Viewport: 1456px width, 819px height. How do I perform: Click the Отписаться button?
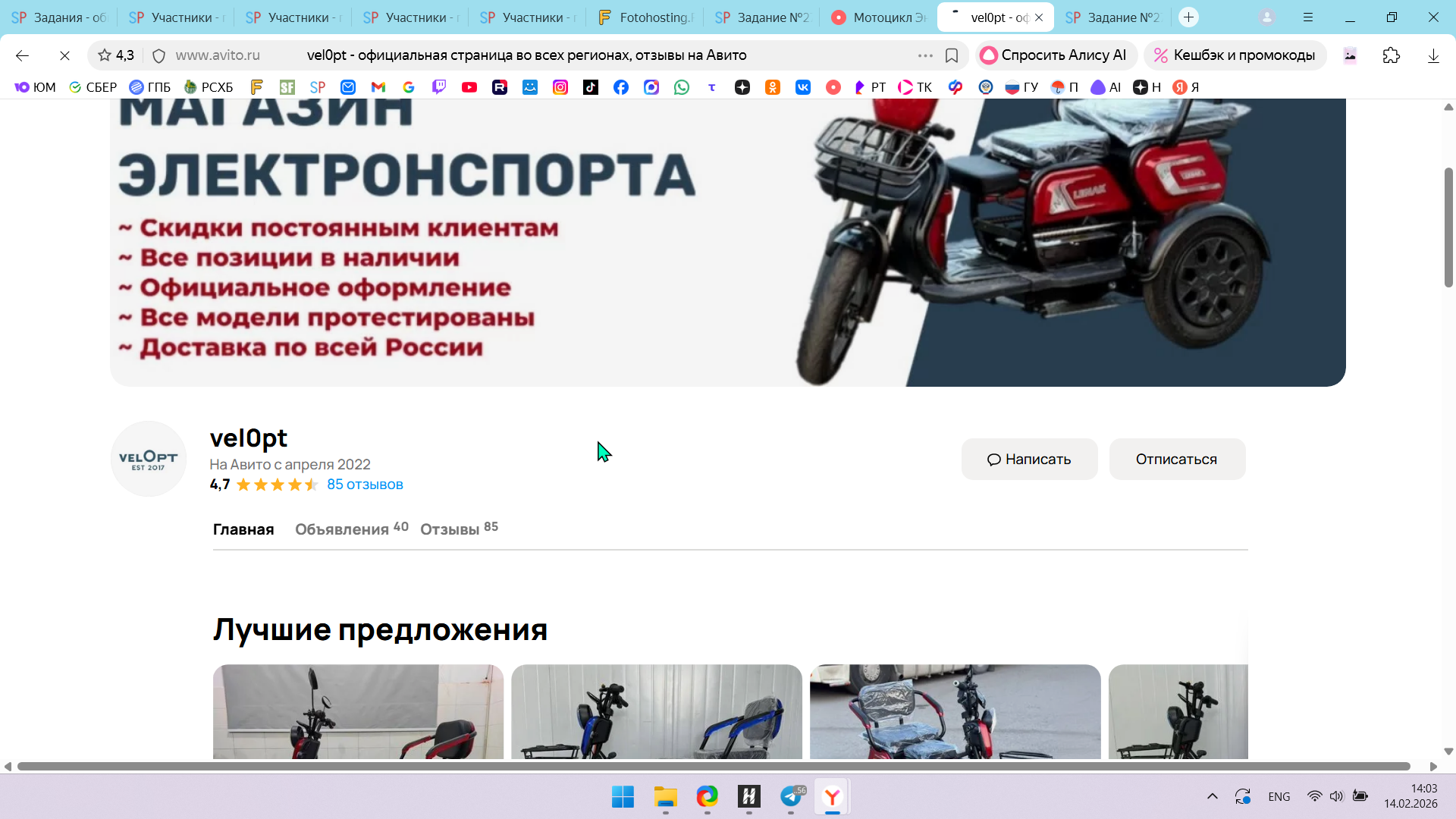pyautogui.click(x=1177, y=459)
